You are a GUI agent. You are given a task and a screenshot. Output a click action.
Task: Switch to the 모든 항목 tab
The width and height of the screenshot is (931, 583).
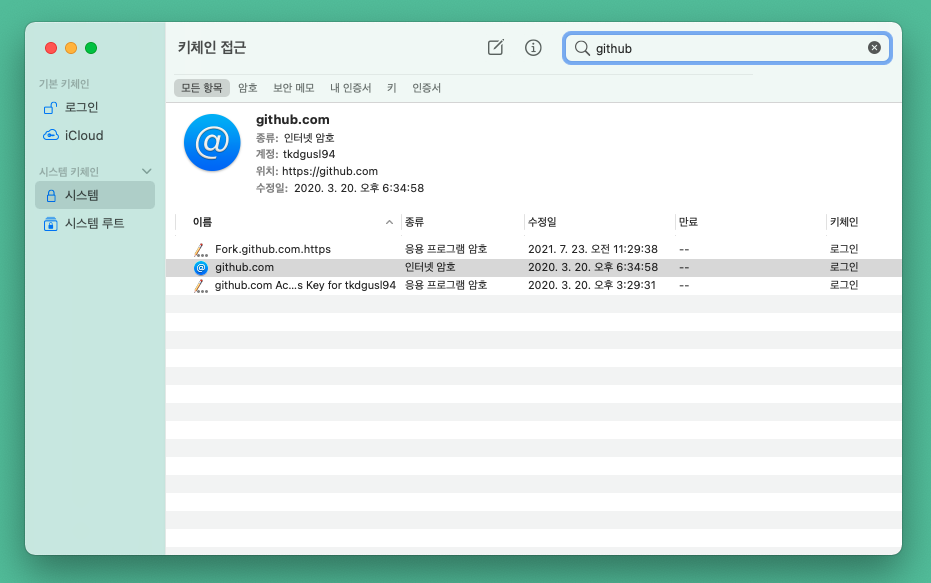(202, 88)
